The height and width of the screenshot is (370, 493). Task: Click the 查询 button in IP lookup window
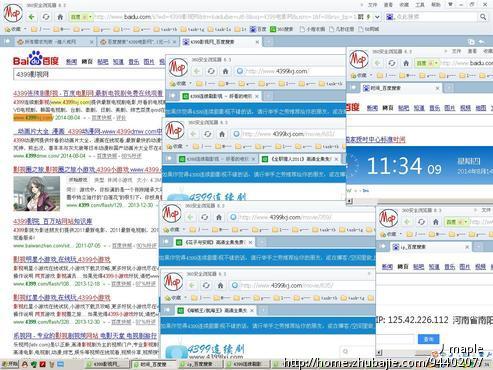pyautogui.click(x=428, y=339)
